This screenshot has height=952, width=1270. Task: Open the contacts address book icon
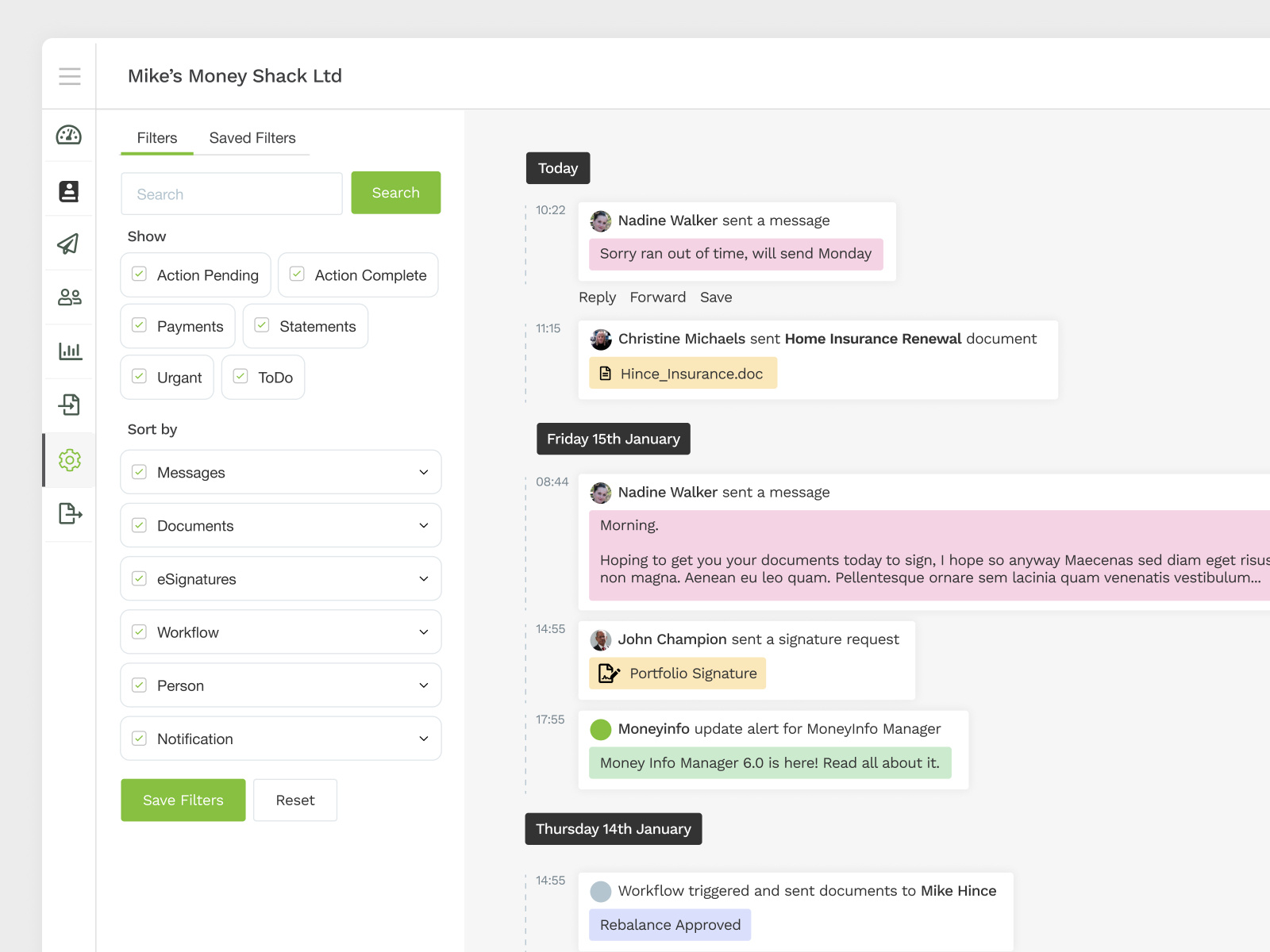[x=69, y=190]
